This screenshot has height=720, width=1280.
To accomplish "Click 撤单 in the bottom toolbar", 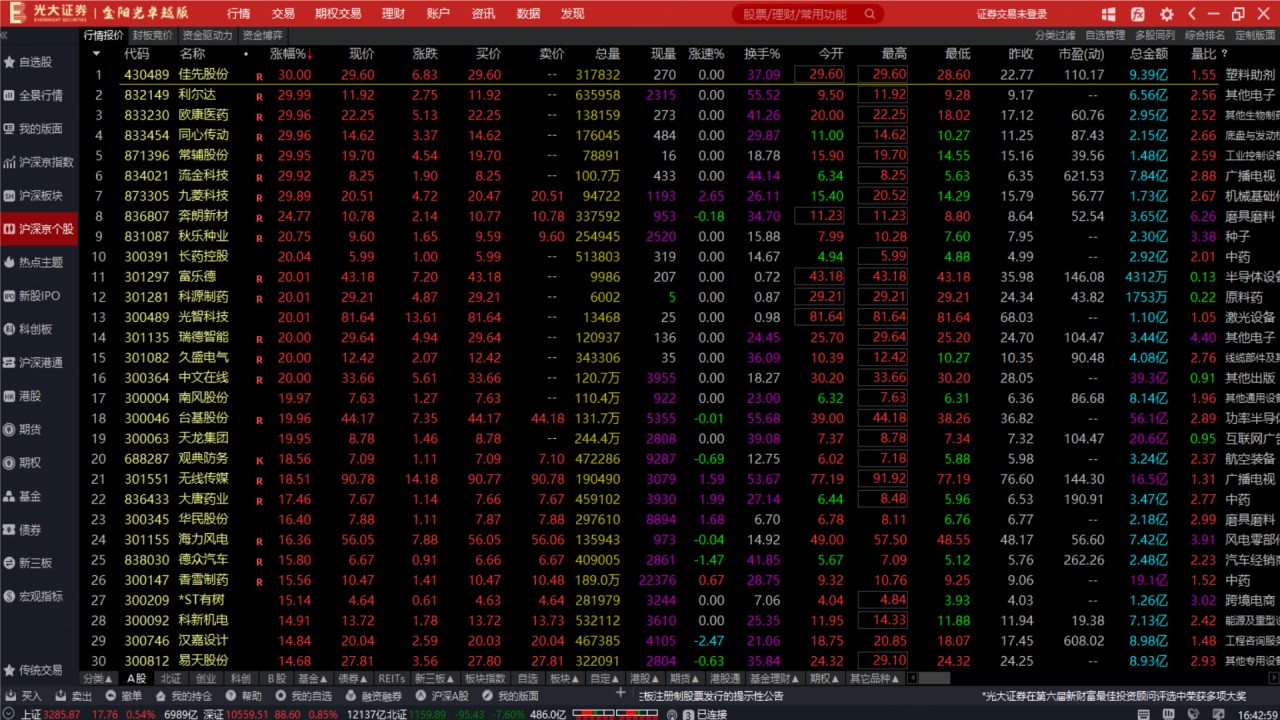I will (x=124, y=696).
